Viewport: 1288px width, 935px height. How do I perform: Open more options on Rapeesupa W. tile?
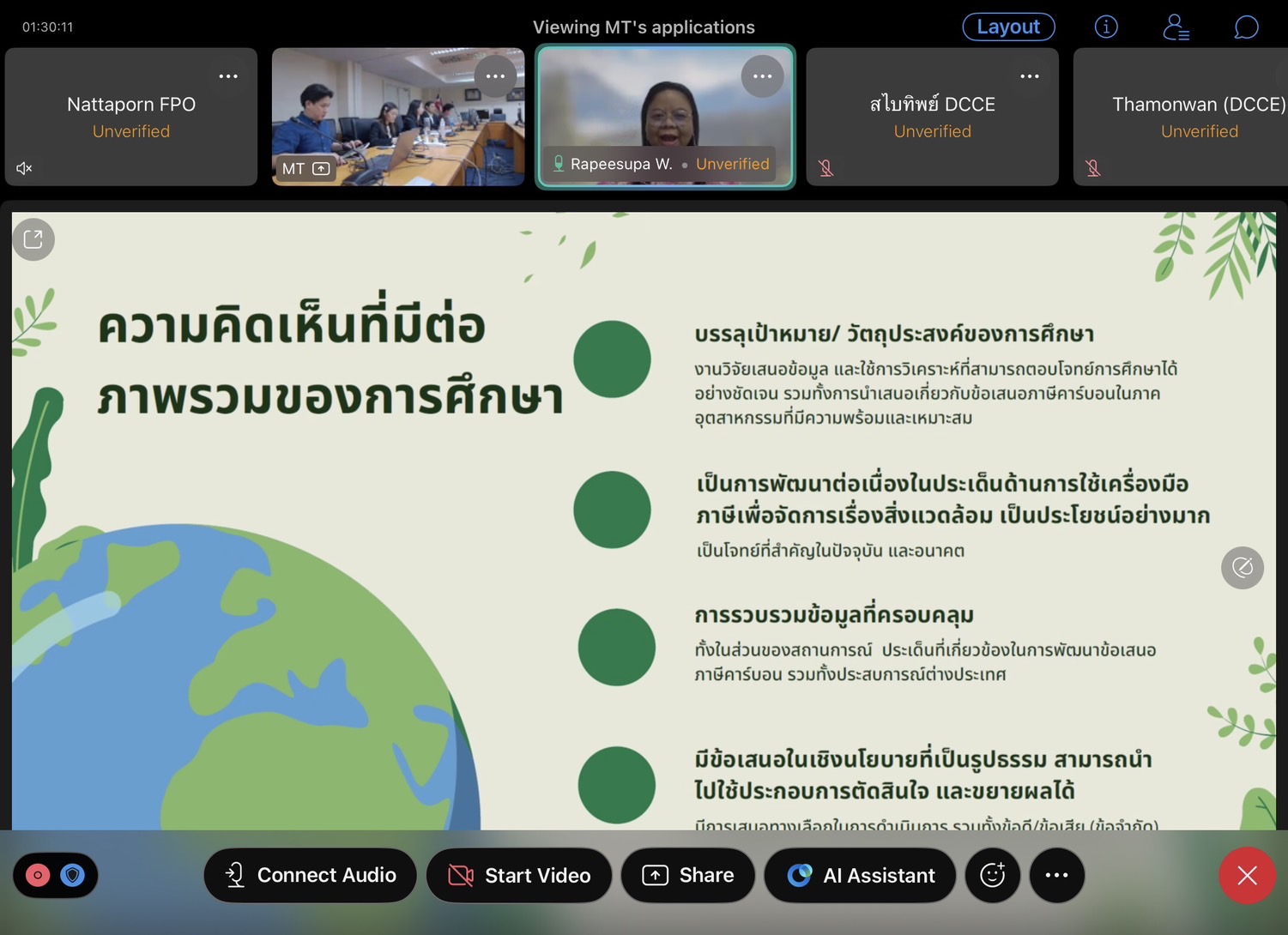point(762,76)
